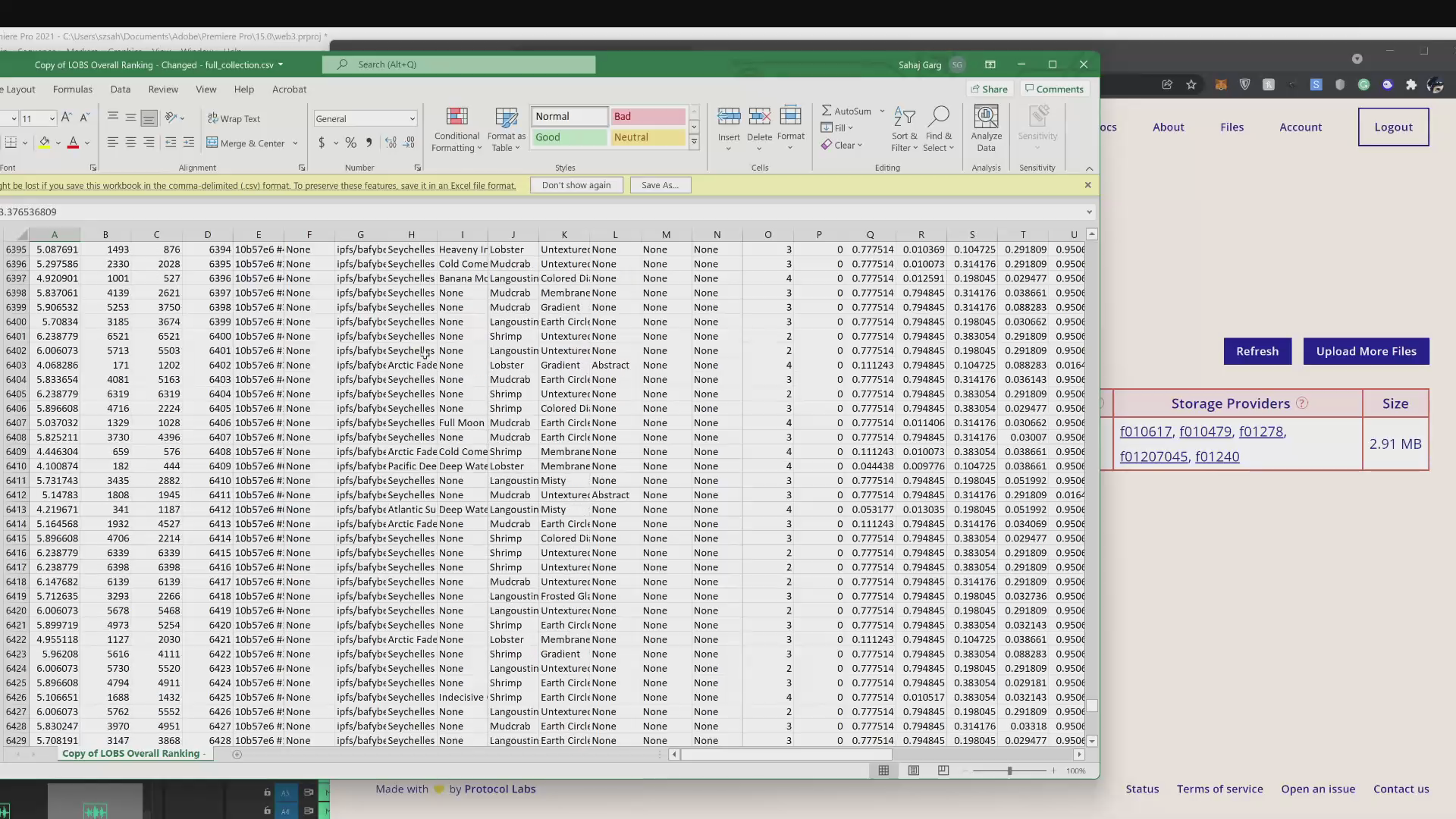Open Format as Table gallery
The width and height of the screenshot is (1456, 819).
click(x=506, y=129)
